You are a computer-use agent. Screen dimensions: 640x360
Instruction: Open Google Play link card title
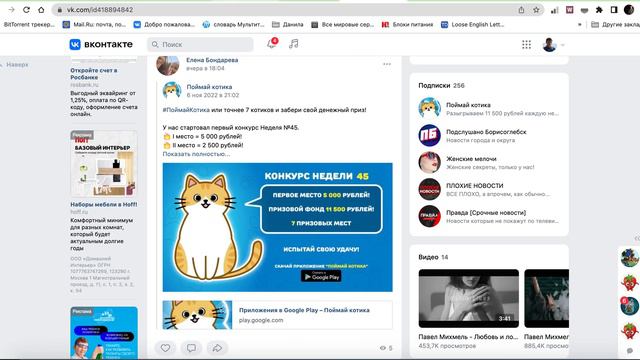click(304, 310)
